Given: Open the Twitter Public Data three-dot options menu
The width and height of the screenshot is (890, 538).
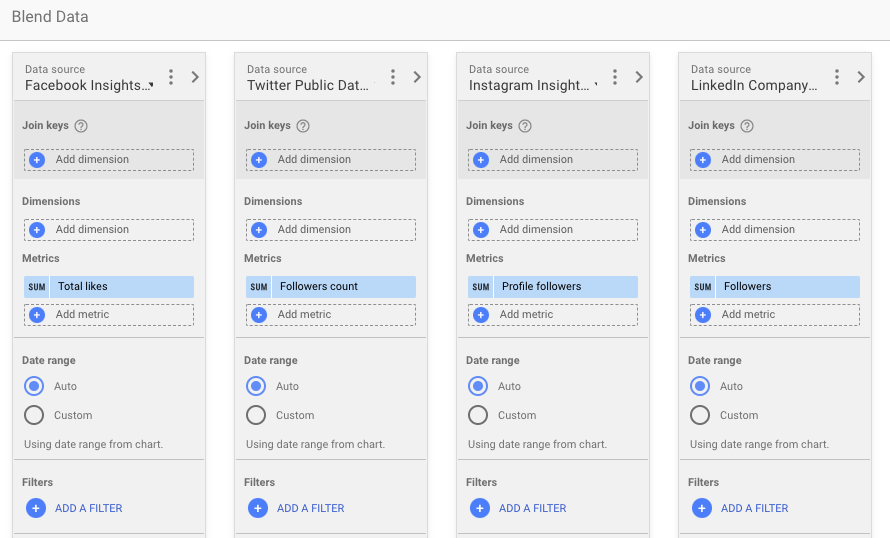Looking at the screenshot, I should pyautogui.click(x=393, y=77).
